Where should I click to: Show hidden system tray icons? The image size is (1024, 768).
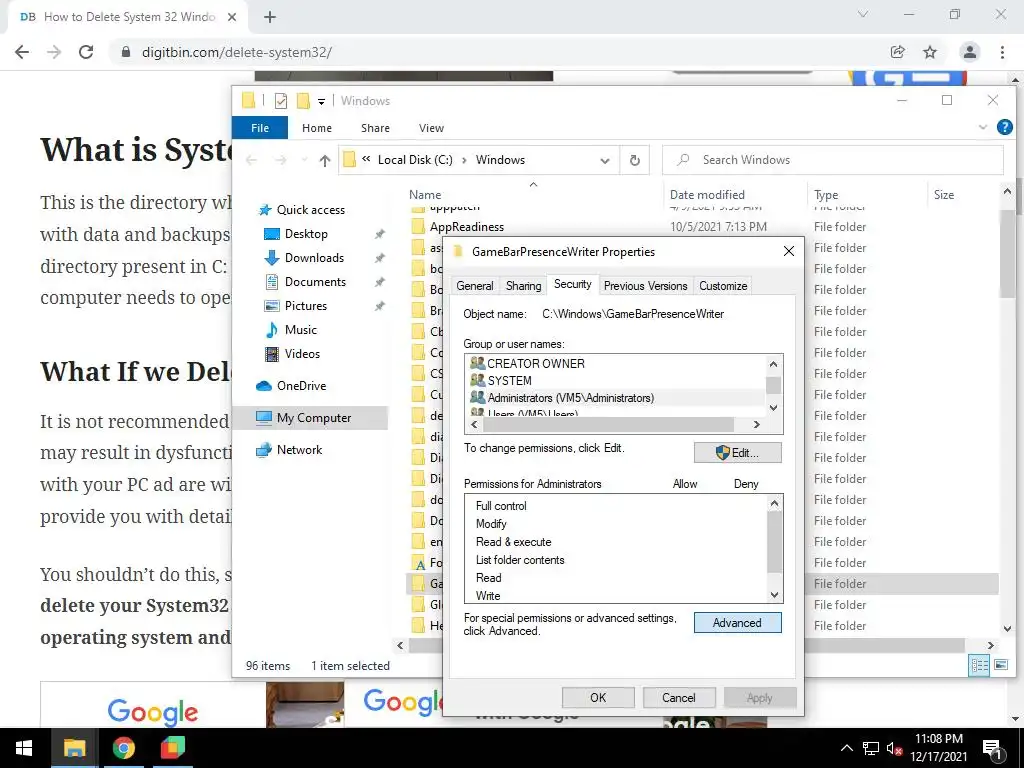[846, 748]
